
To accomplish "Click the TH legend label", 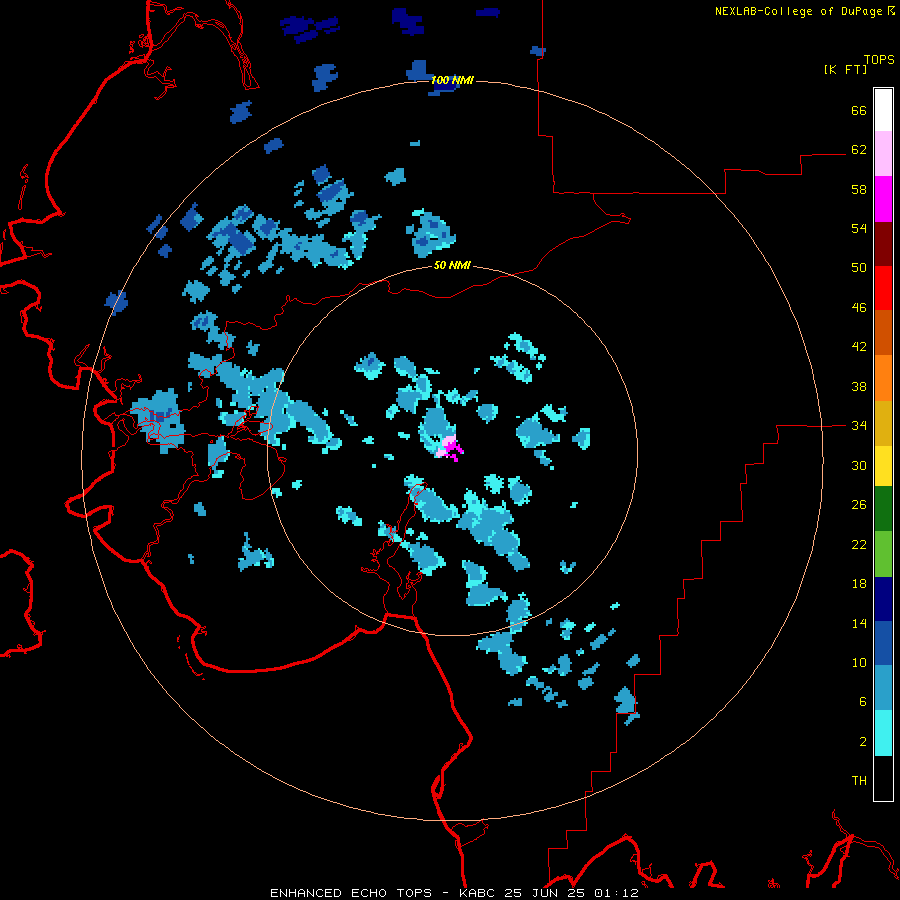I will coord(859,781).
